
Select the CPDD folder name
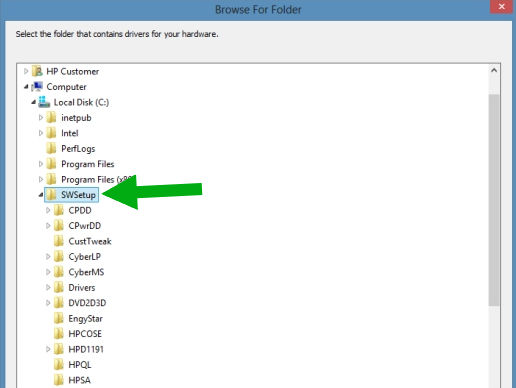(80, 210)
